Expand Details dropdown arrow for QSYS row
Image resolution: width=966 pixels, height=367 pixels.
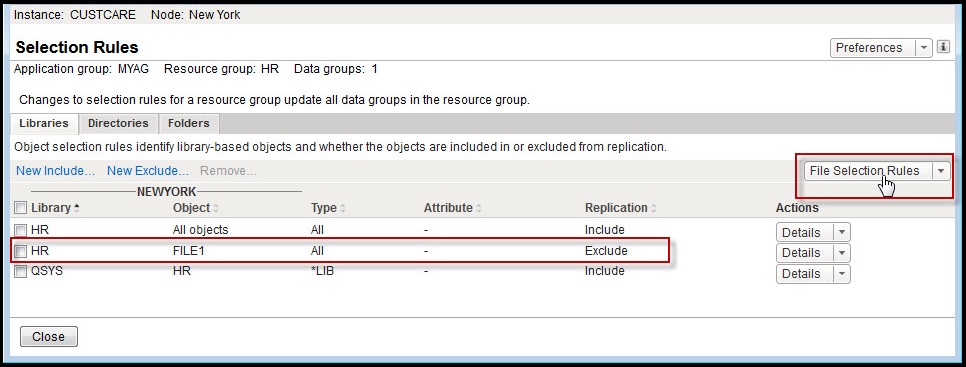[x=842, y=274]
